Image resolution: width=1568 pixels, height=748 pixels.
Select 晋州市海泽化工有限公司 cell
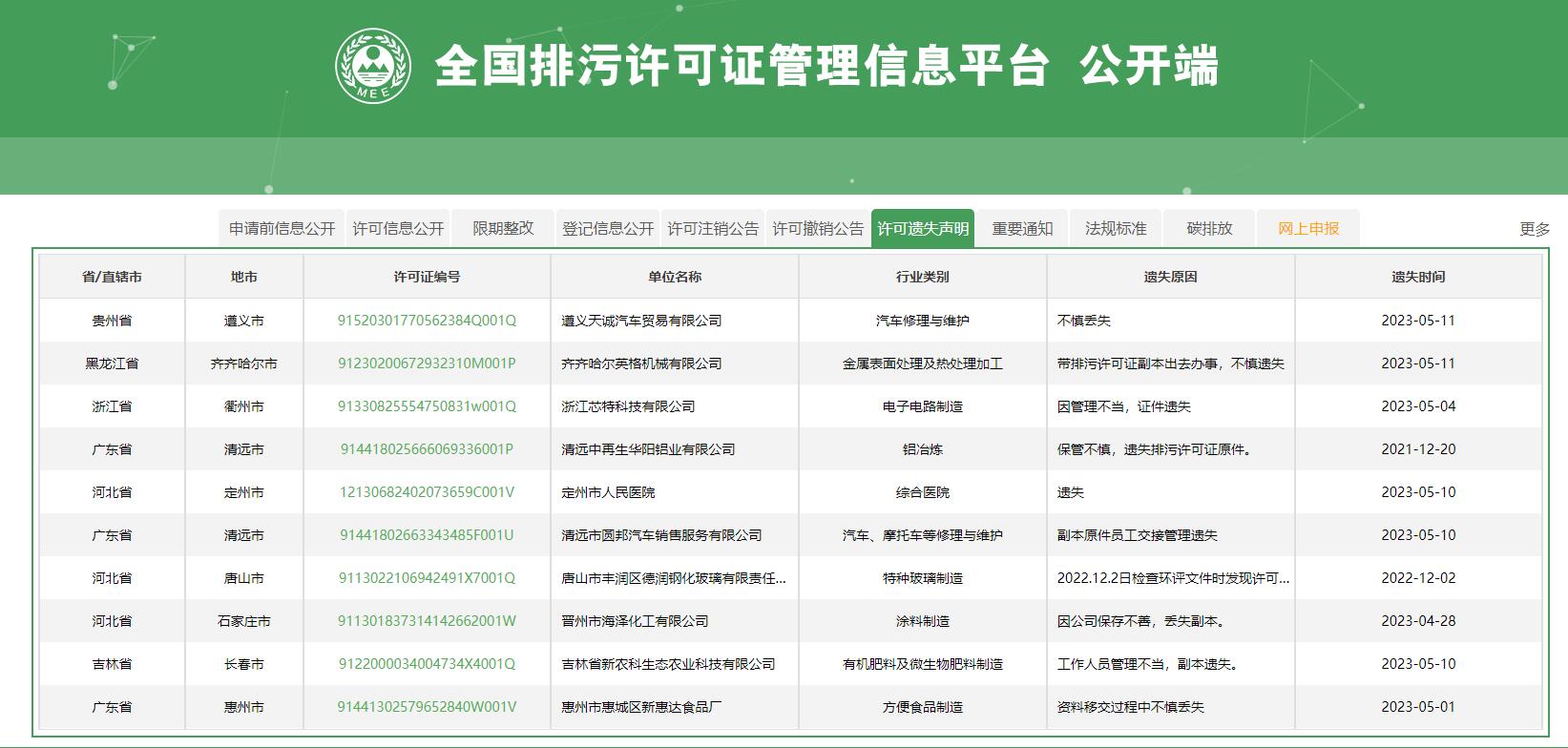pos(675,621)
